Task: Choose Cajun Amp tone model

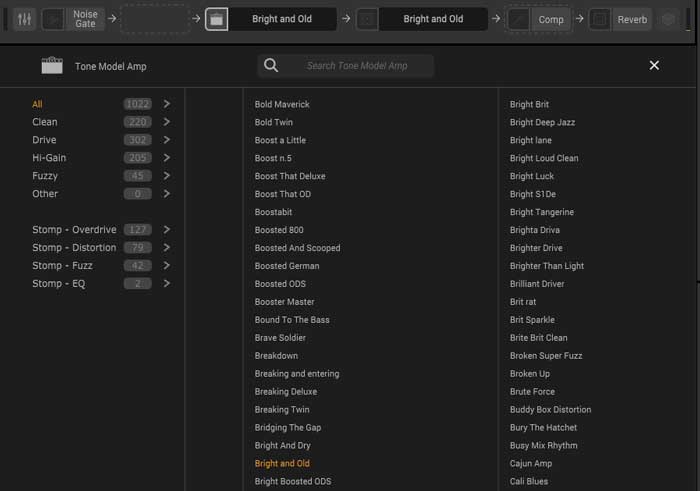Action: pyautogui.click(x=531, y=463)
